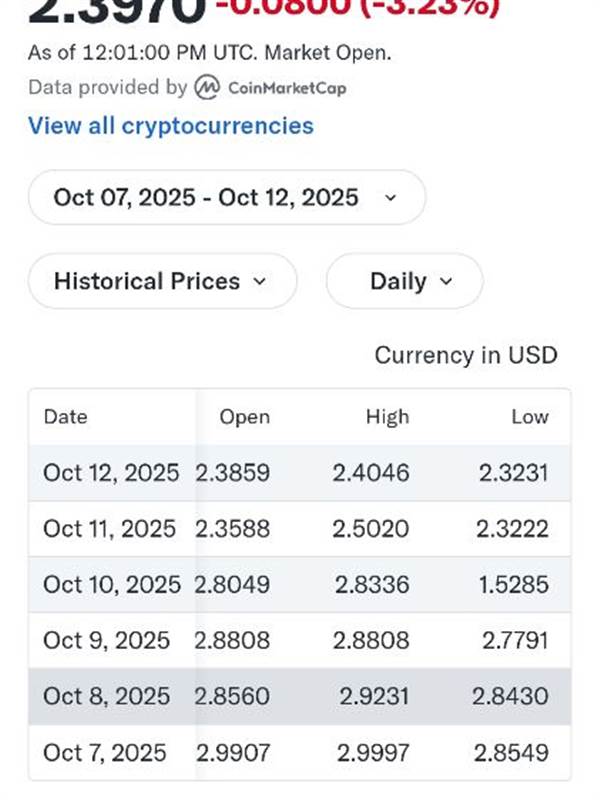Click the chevron next to Historical Prices
Screen dimensions: 600x800
click(x=260, y=282)
